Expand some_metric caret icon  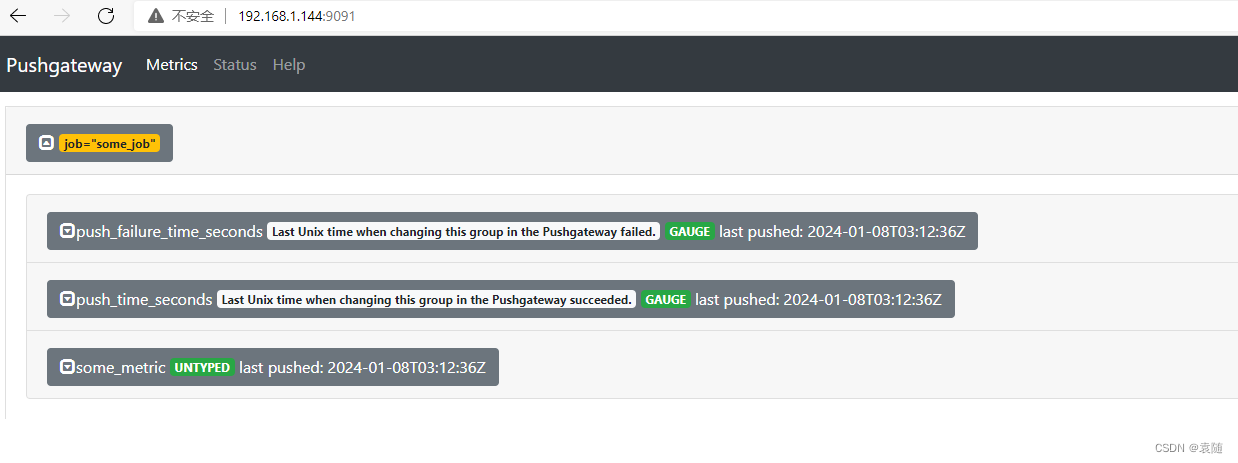point(67,367)
